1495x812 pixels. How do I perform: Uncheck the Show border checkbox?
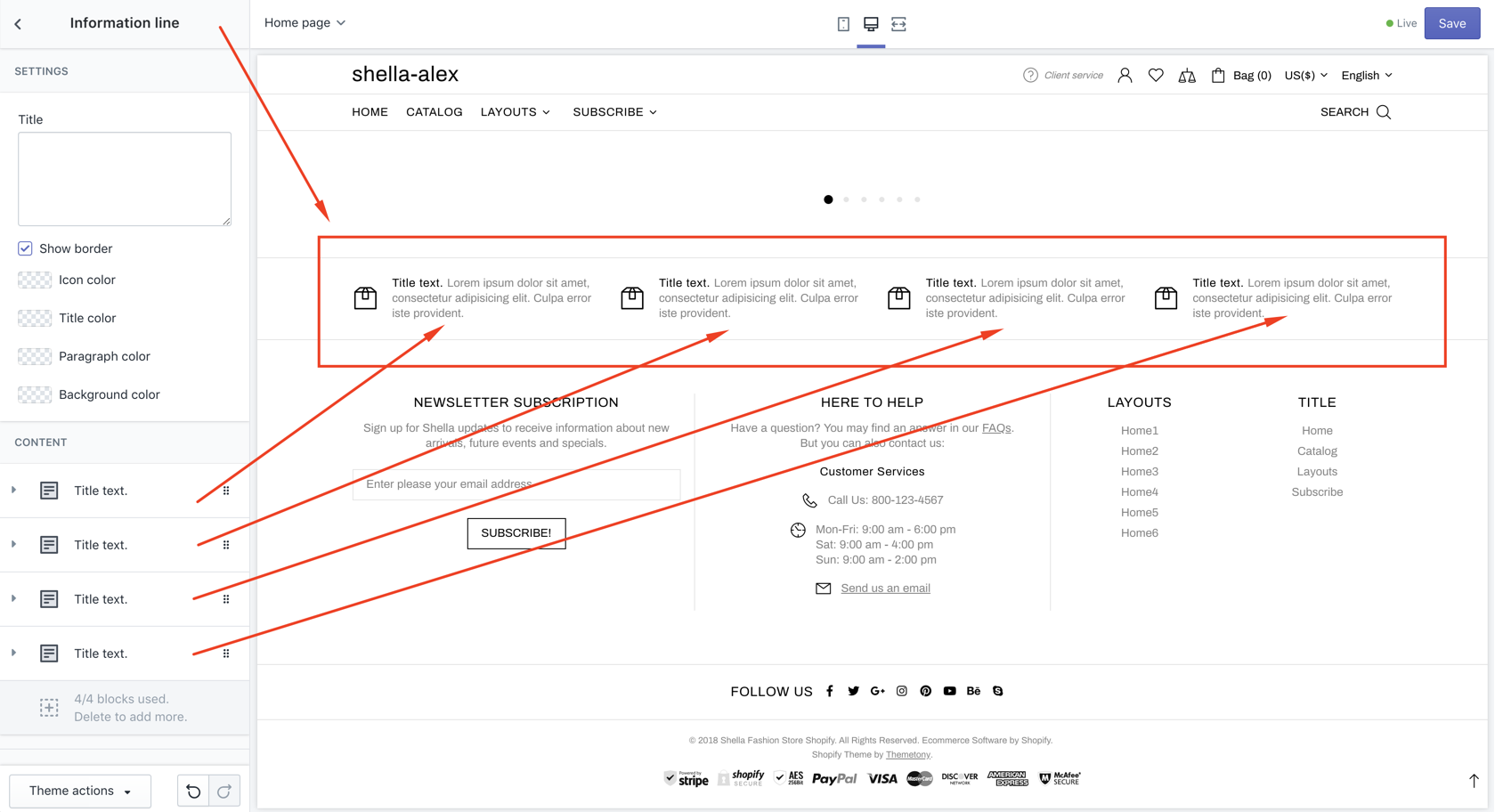tap(25, 248)
